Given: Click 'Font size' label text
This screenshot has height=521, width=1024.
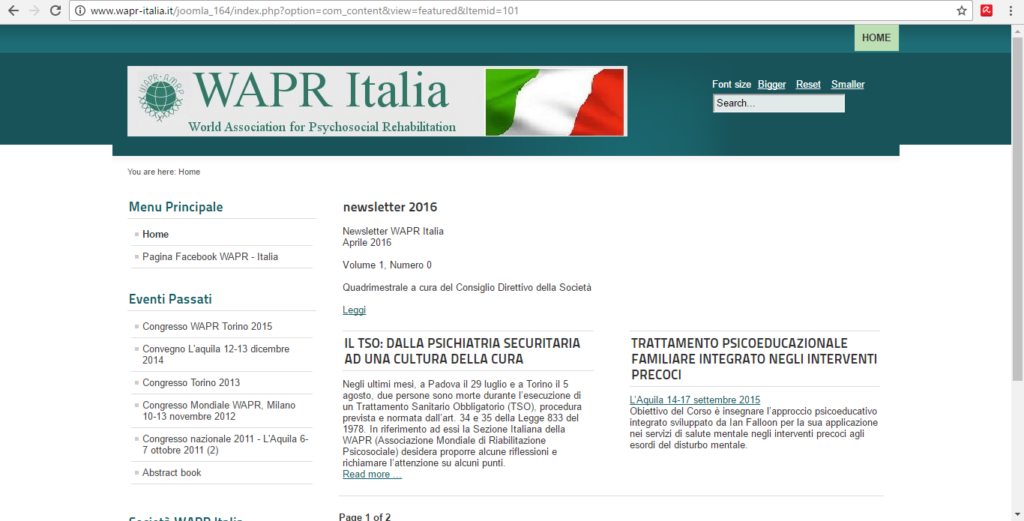Looking at the screenshot, I should coord(731,84).
